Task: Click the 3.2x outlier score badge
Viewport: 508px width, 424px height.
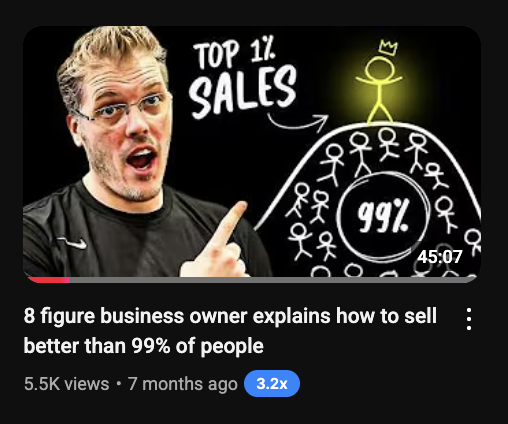Action: pos(272,383)
